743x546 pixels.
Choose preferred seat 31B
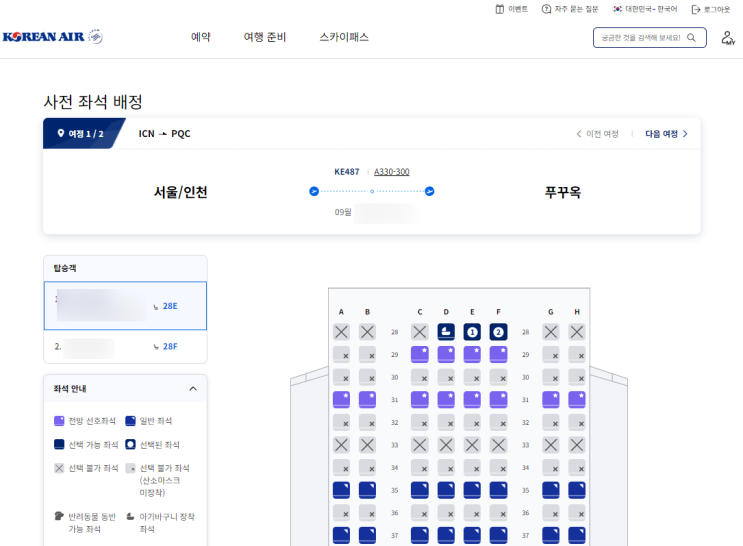click(x=367, y=400)
